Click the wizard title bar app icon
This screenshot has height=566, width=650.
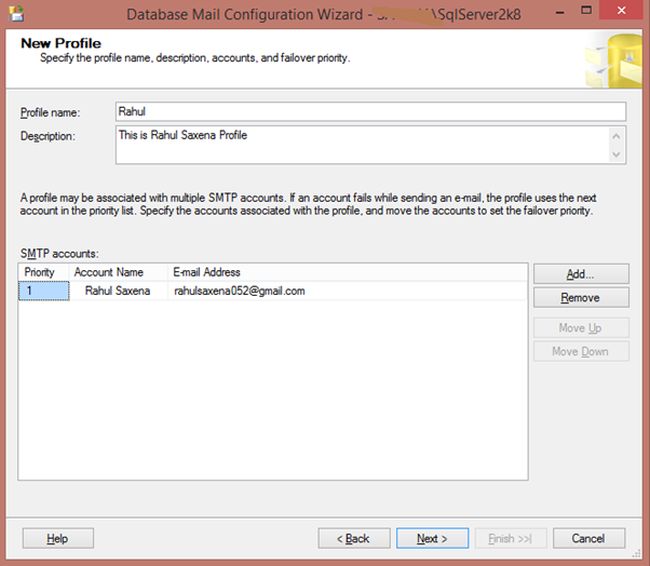point(16,12)
